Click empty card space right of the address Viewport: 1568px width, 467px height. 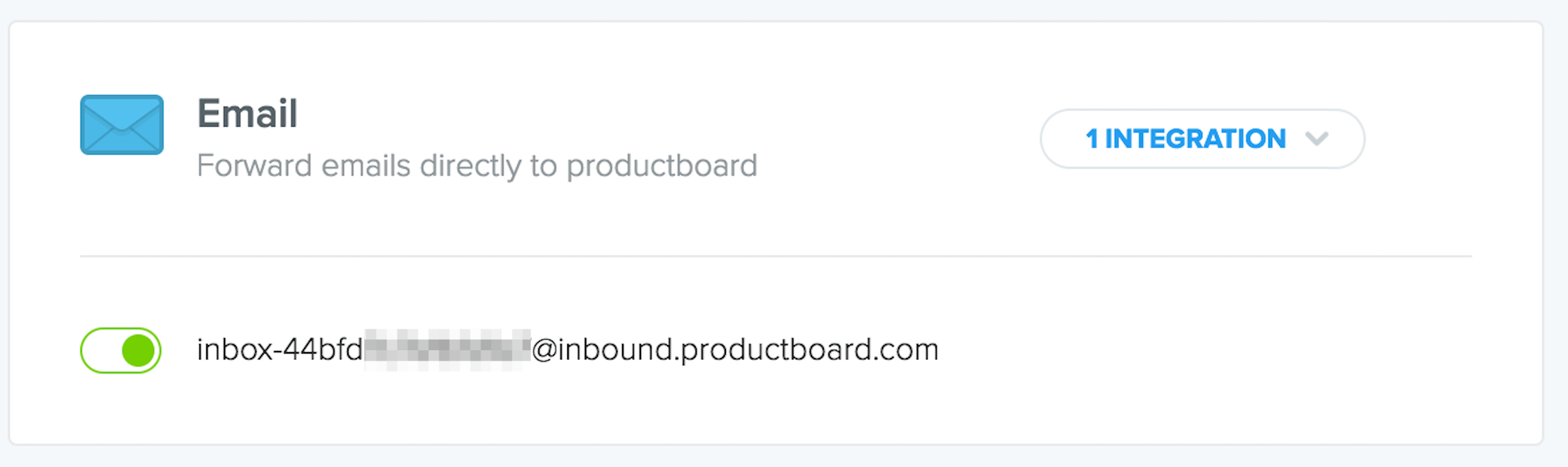coord(1208,350)
